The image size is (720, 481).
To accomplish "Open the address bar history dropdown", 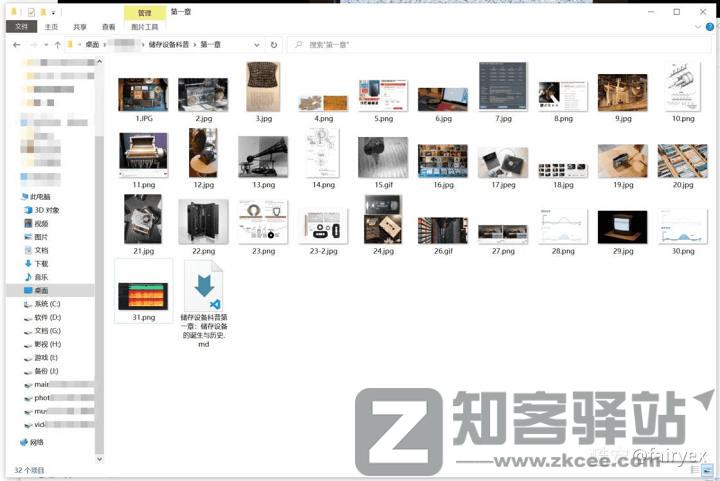I will click(257, 45).
